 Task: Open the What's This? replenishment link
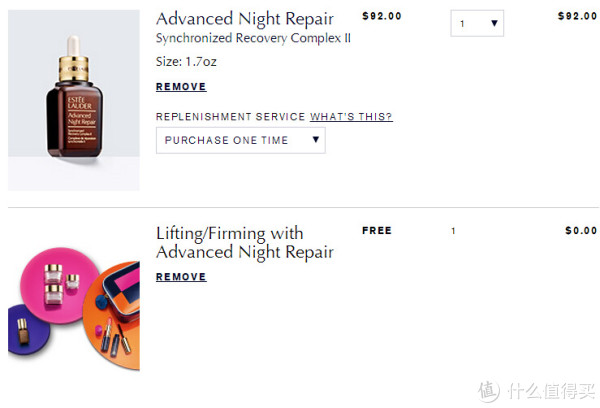point(351,116)
